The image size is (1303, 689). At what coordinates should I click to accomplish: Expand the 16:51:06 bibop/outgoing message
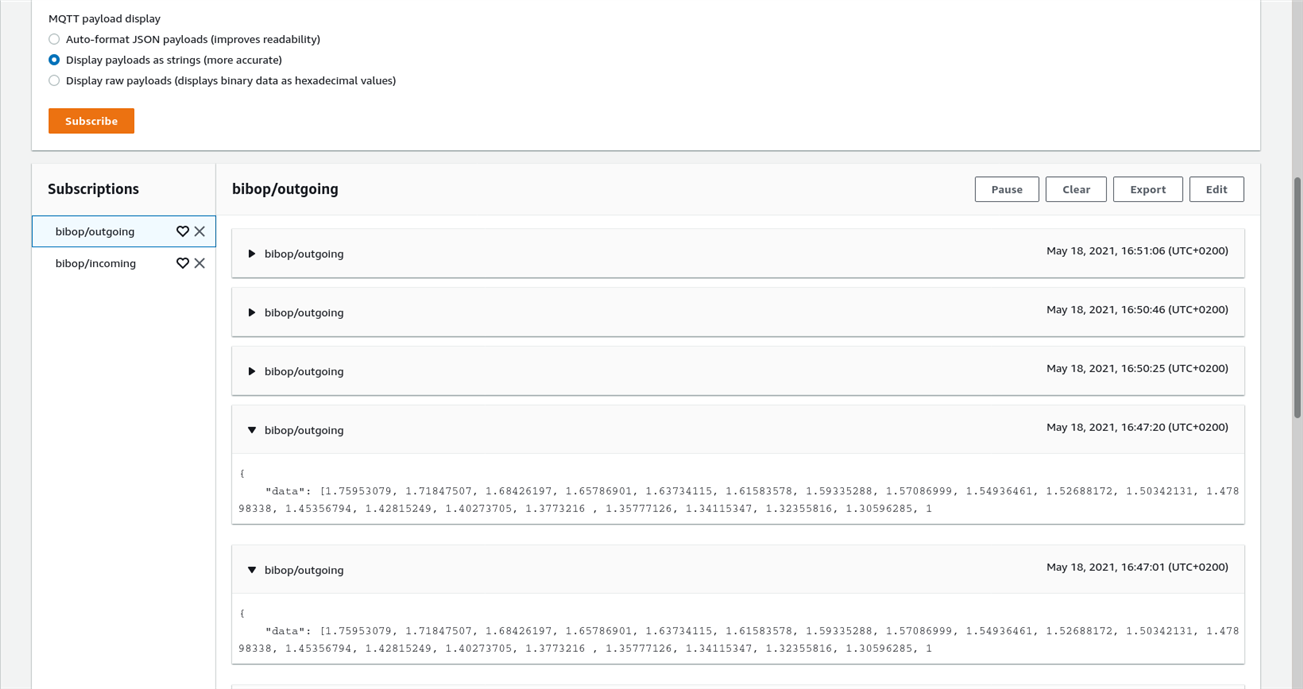[252, 254]
